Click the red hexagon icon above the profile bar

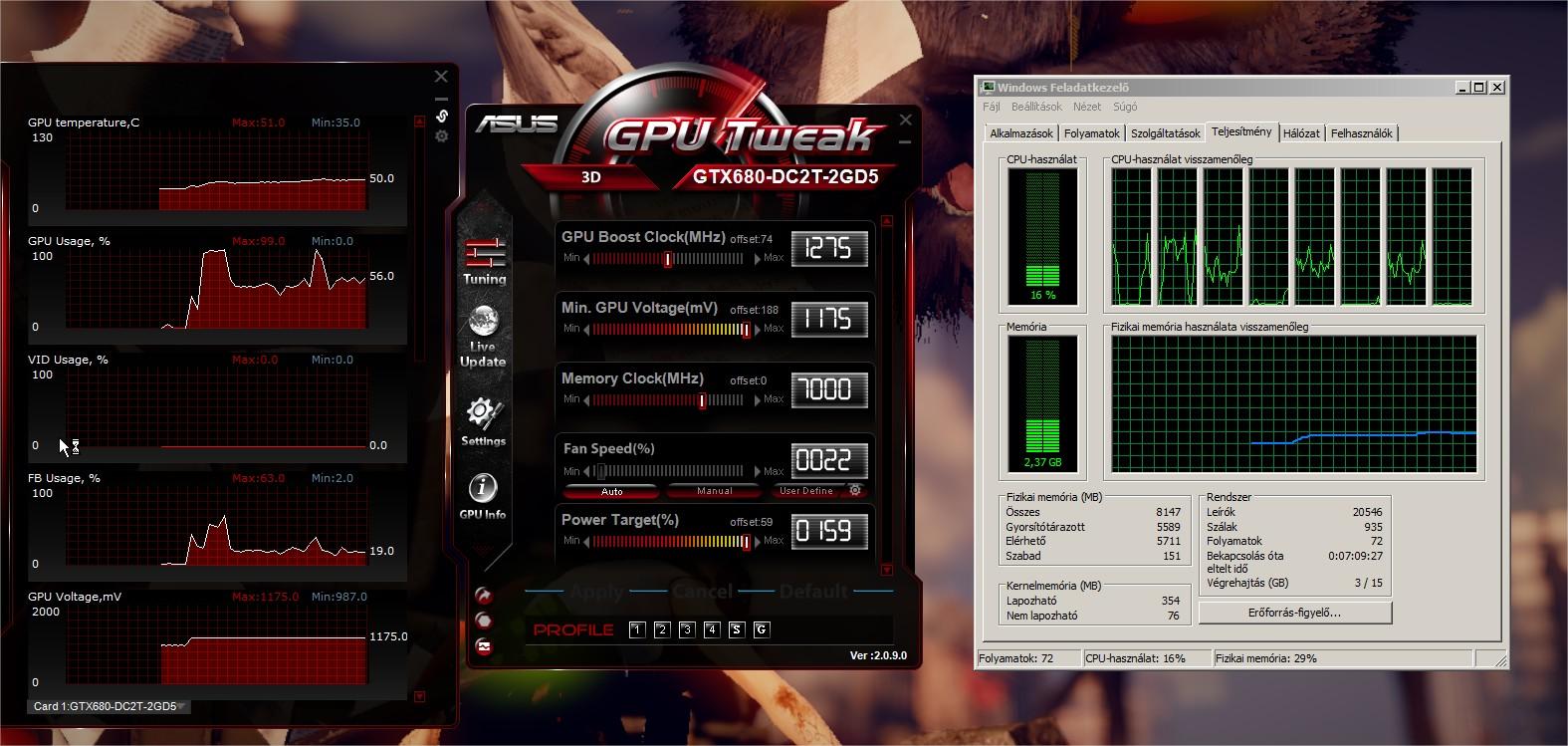pos(484,621)
